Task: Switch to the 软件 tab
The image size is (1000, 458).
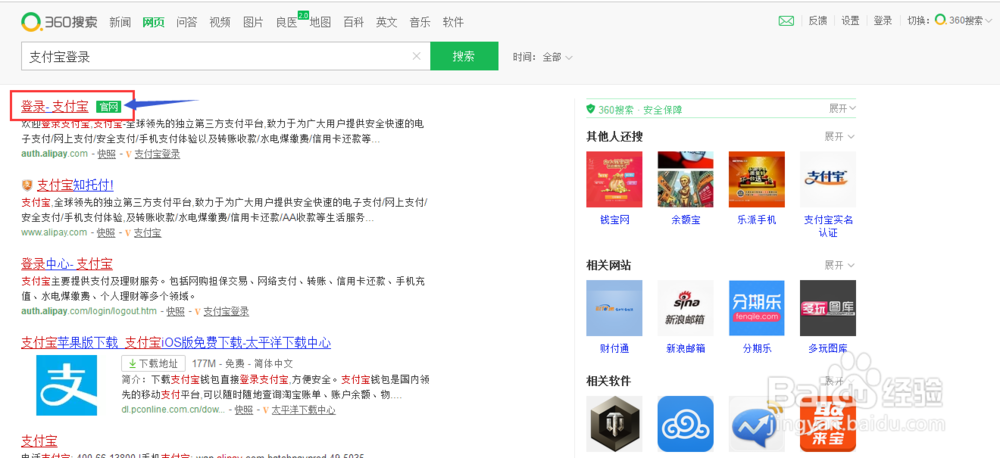Action: pyautogui.click(x=453, y=22)
